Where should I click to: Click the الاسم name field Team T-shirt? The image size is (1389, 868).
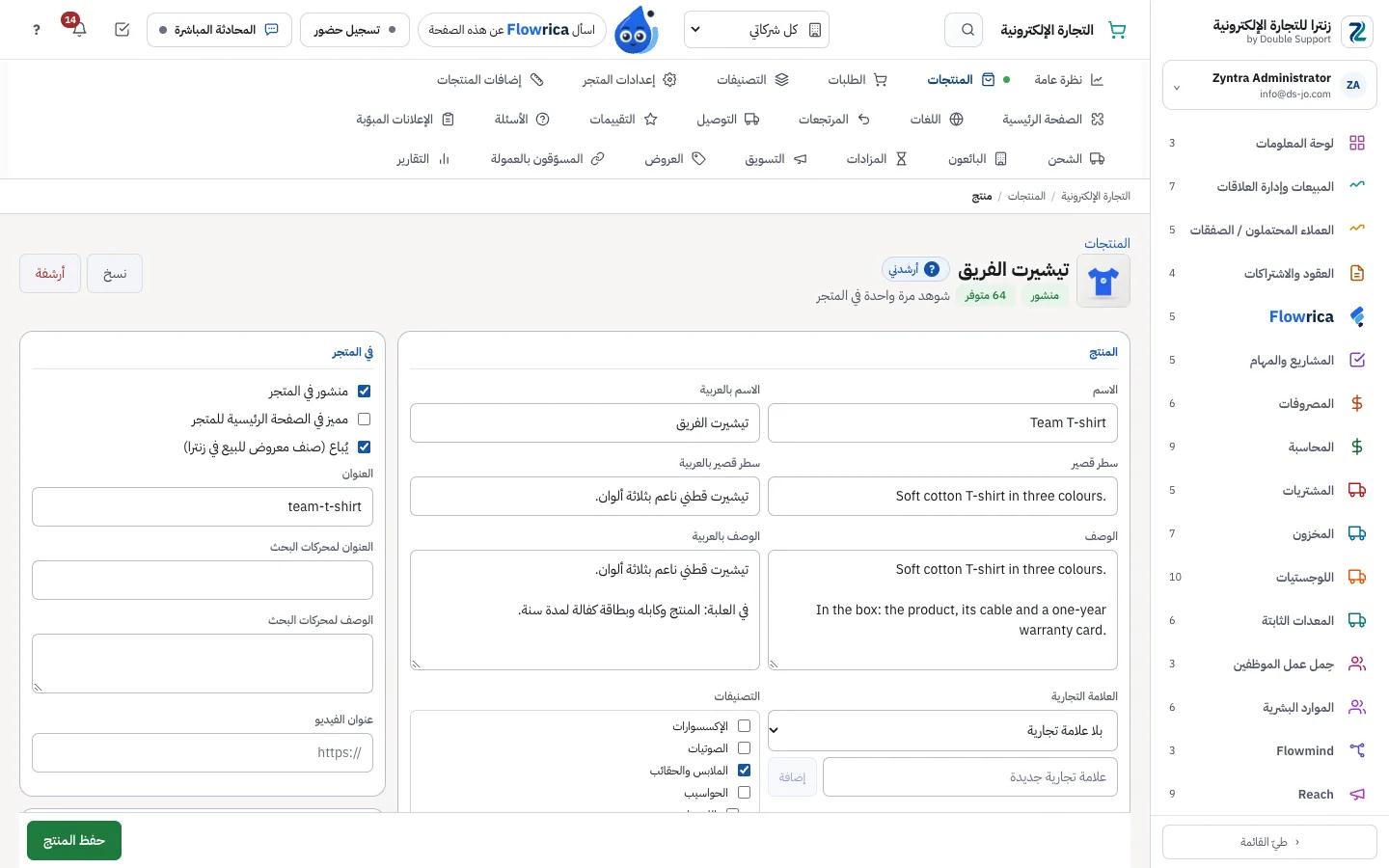942,423
